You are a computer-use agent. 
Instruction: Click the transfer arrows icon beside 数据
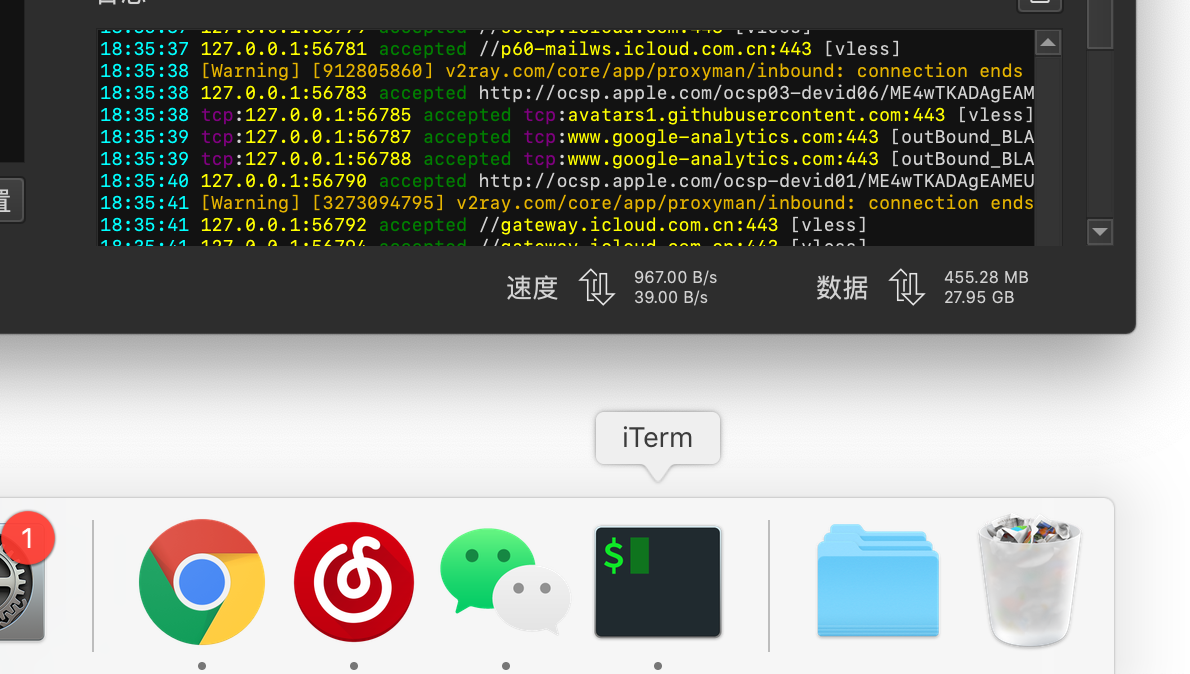point(907,288)
